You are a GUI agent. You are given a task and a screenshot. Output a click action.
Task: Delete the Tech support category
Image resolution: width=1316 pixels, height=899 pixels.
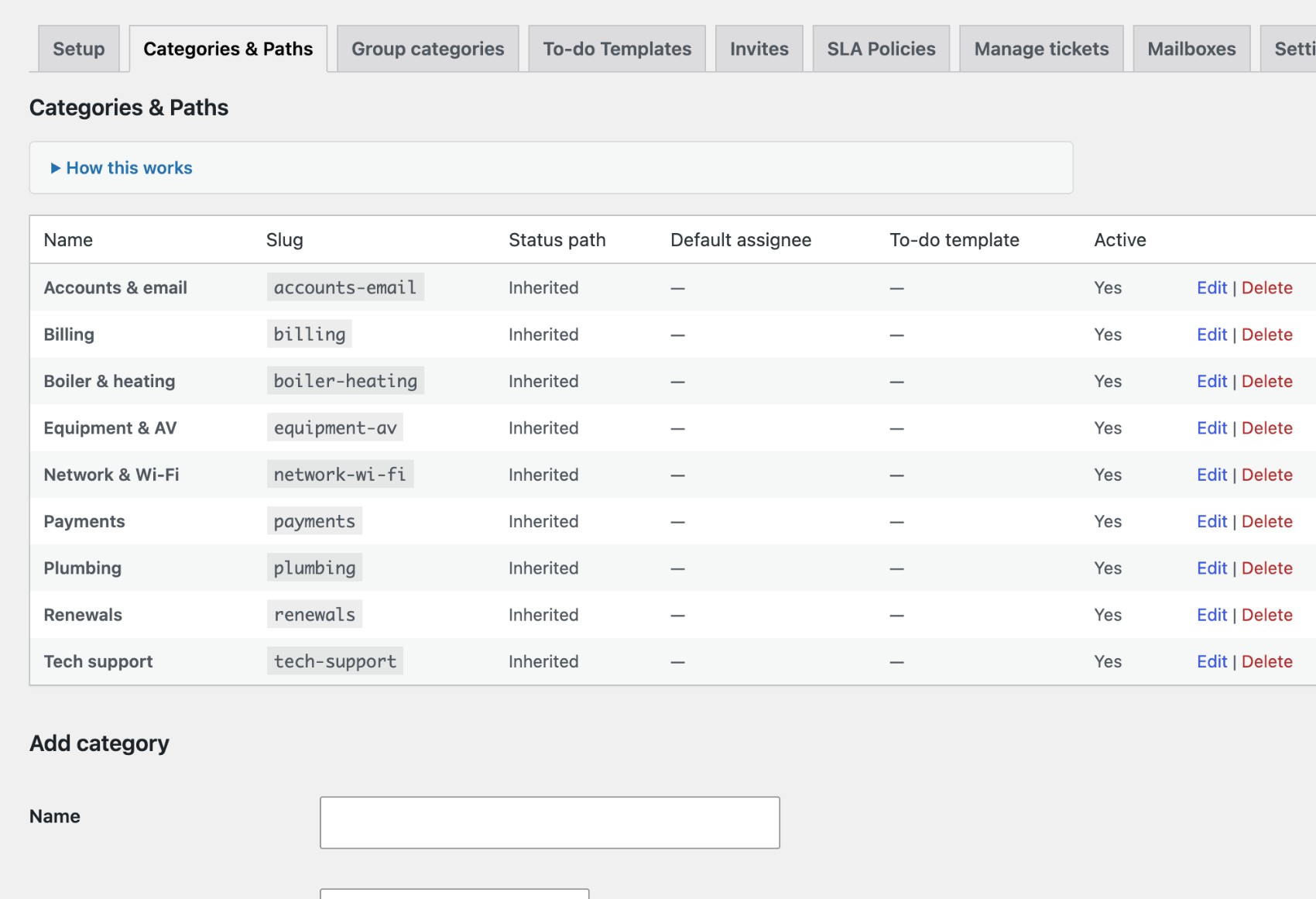pyautogui.click(x=1267, y=661)
